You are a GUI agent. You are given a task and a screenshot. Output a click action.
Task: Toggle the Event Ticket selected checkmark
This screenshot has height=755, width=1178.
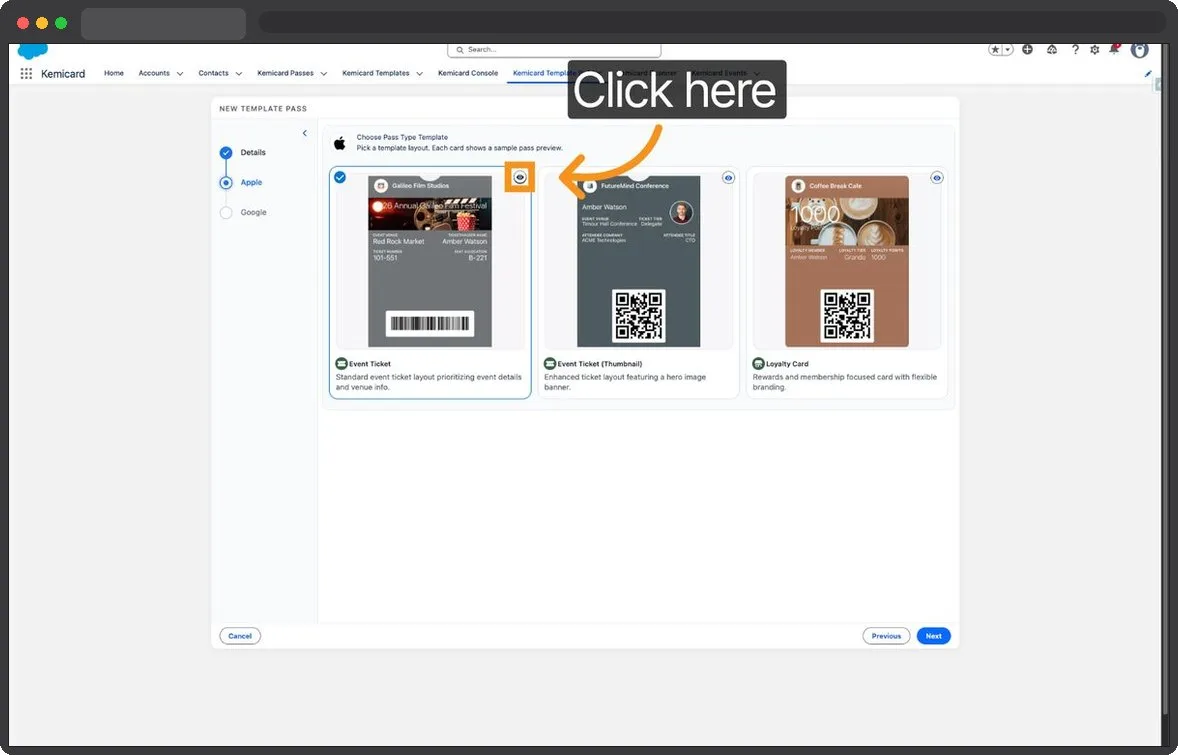[x=340, y=177]
